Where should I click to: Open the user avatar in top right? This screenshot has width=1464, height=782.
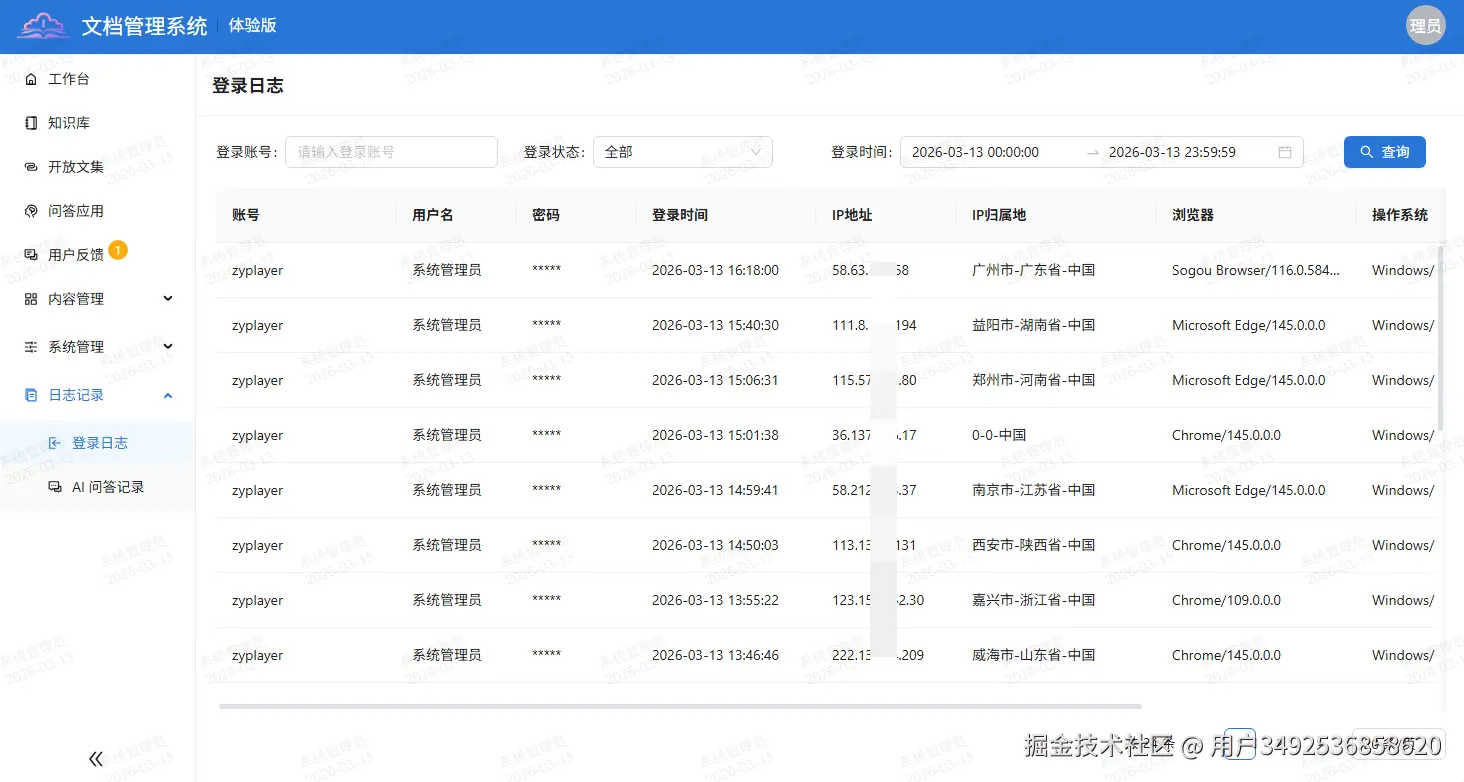pyautogui.click(x=1425, y=26)
